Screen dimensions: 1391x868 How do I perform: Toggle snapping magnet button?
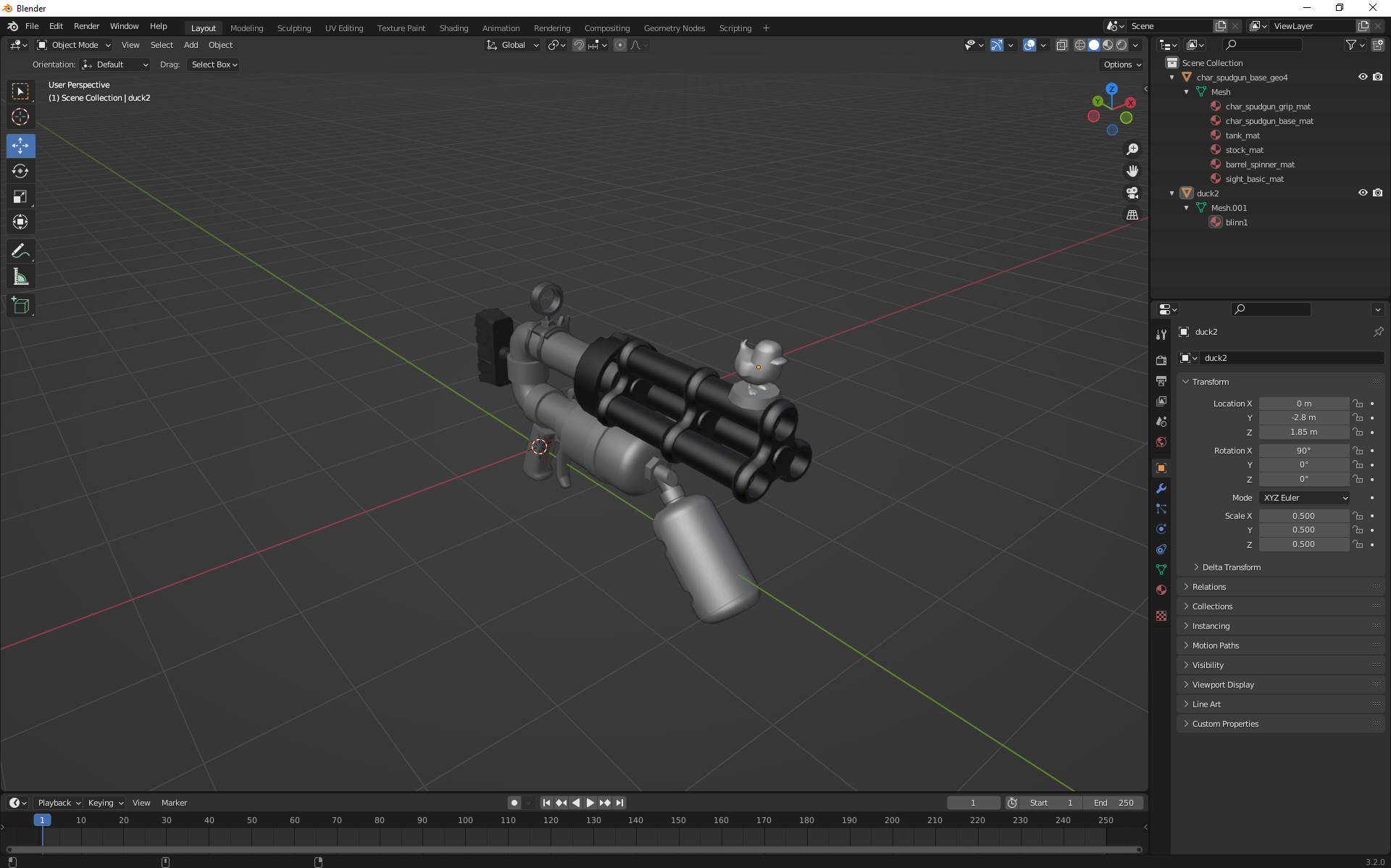[578, 45]
